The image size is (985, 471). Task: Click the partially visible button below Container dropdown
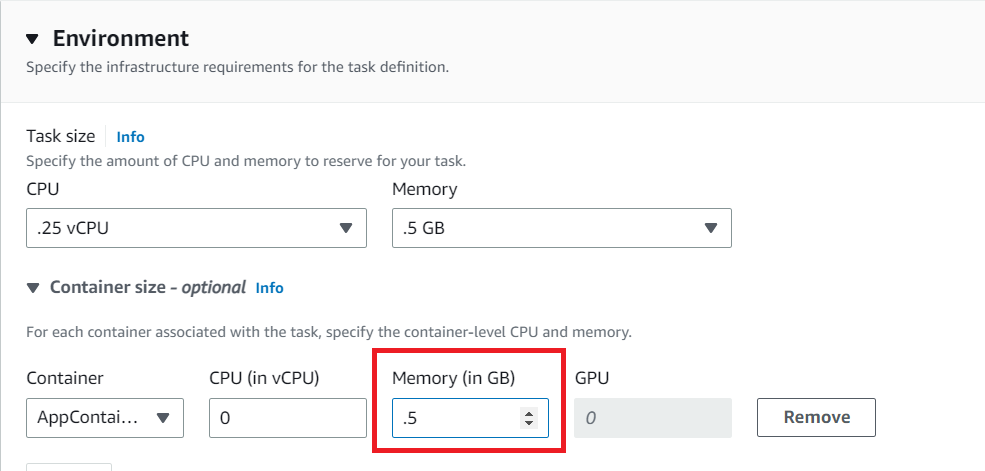68,466
